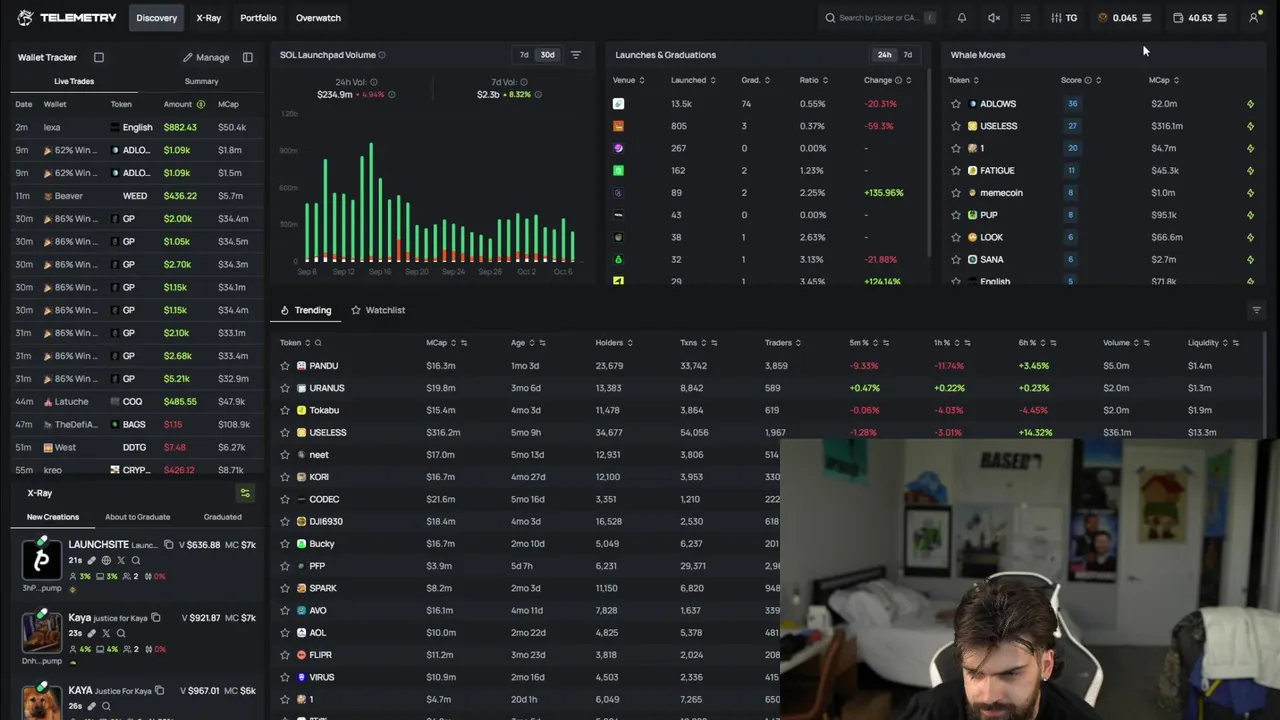The width and height of the screenshot is (1280, 720).
Task: Copy Kaya justice for Kaya address
Action: tap(155, 618)
